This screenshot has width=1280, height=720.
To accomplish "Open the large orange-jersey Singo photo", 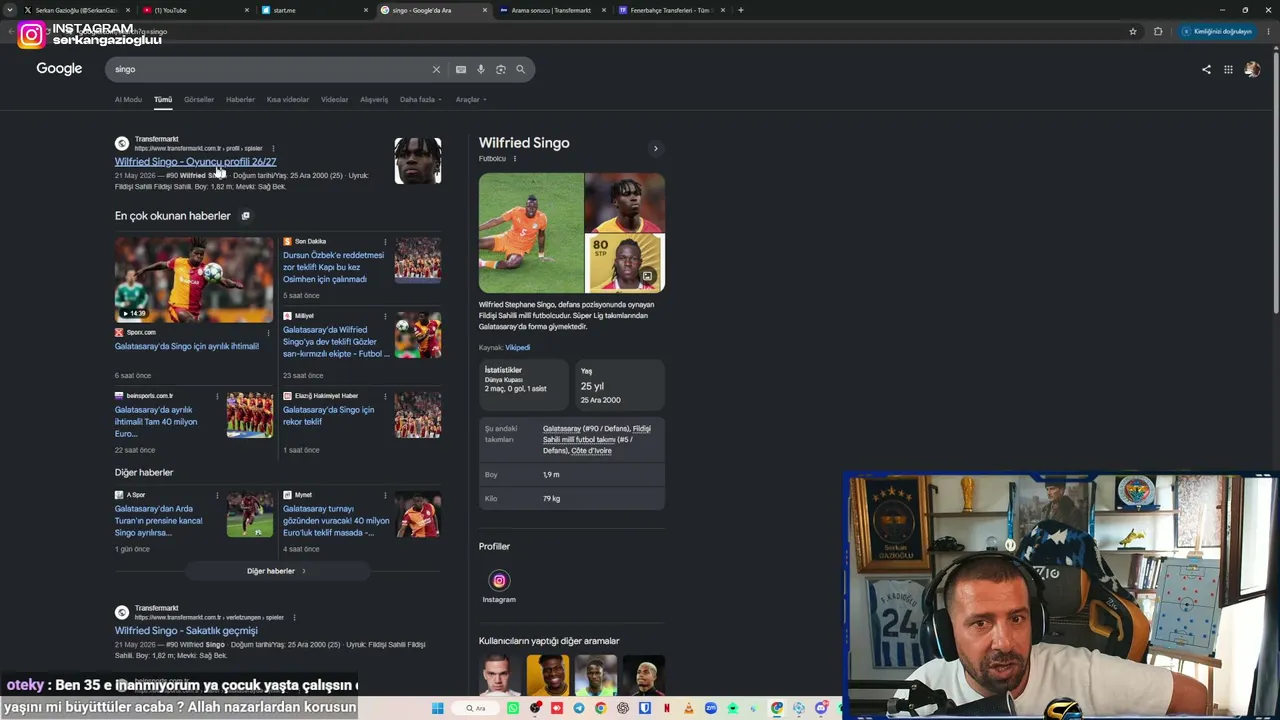I will click(530, 233).
